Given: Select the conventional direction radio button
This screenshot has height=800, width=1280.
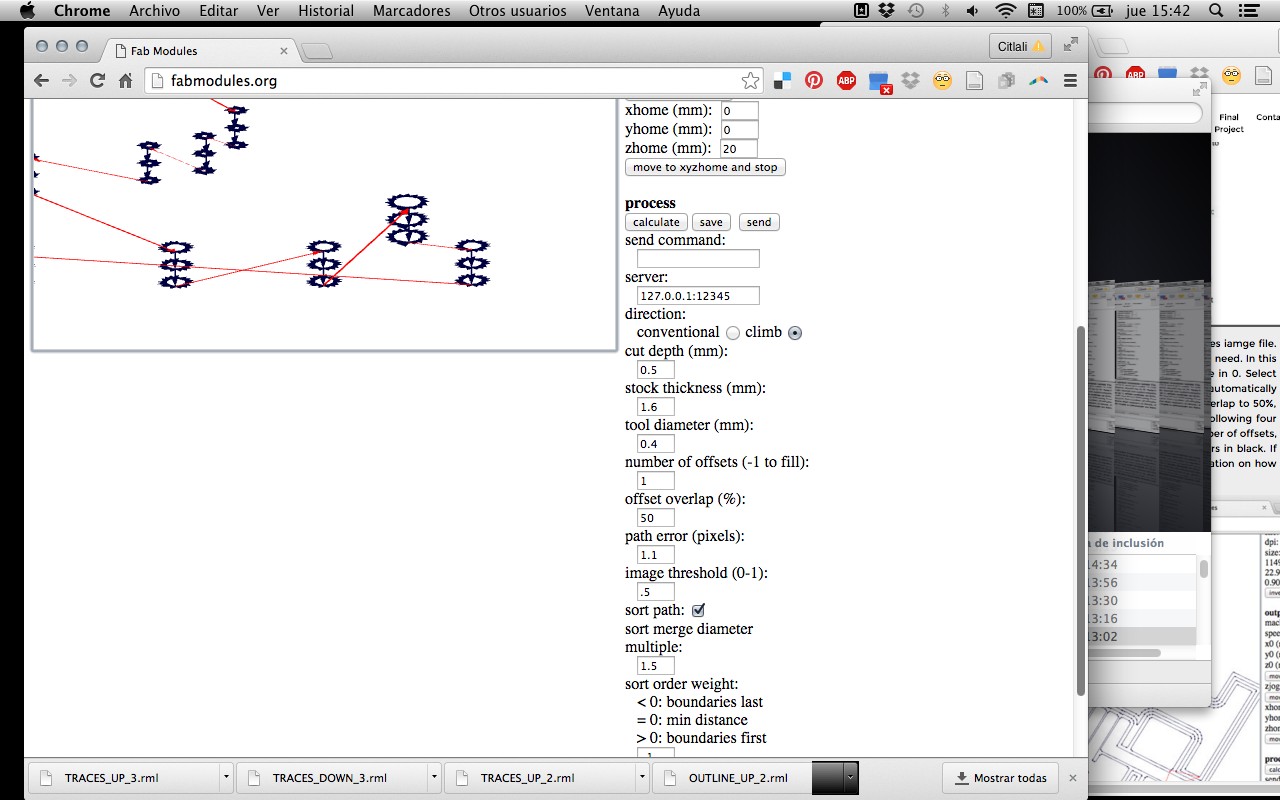Looking at the screenshot, I should [x=733, y=333].
